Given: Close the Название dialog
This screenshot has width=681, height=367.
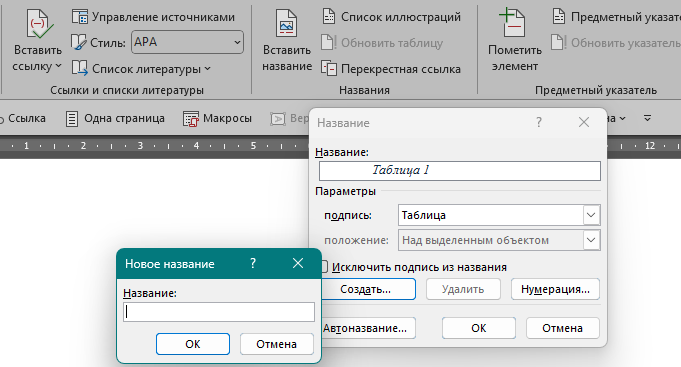Looking at the screenshot, I should 584,122.
